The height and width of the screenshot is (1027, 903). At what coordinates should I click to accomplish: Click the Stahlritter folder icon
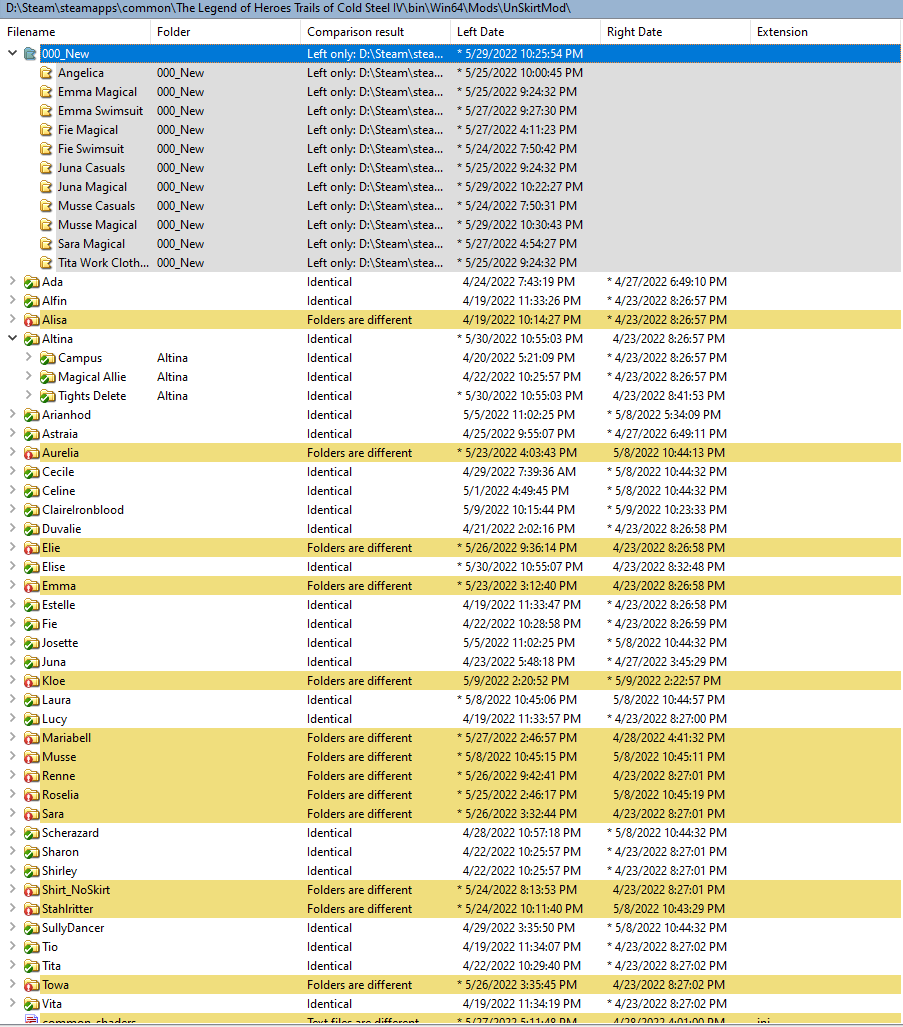[x=31, y=909]
